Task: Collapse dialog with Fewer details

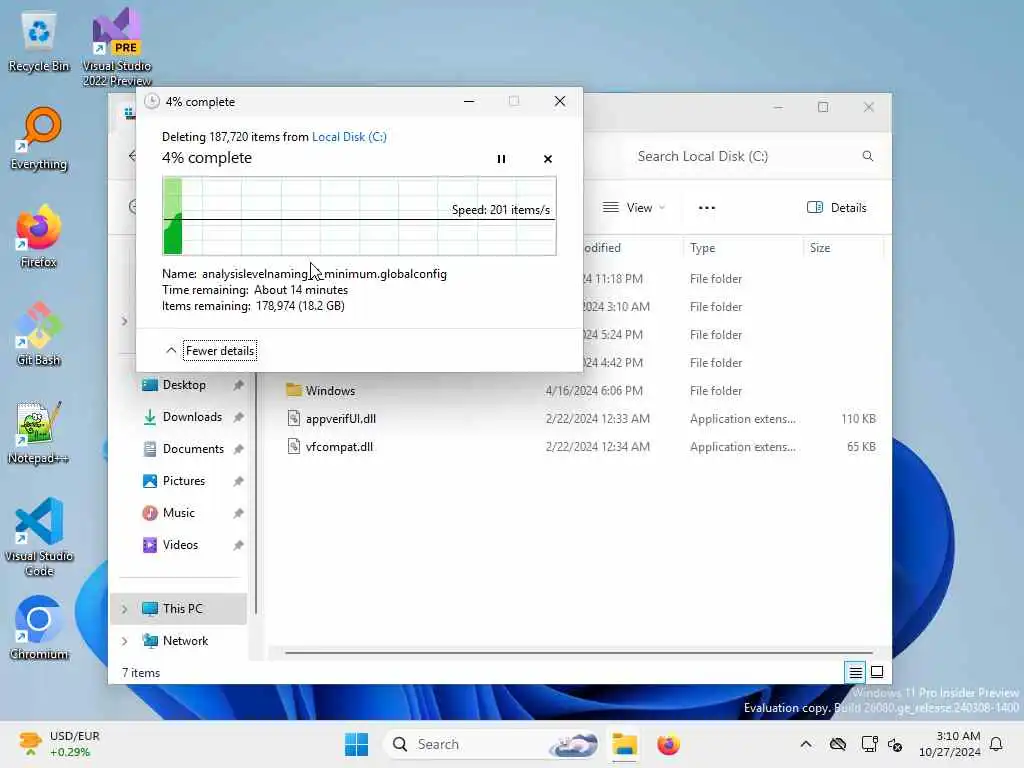Action: point(219,351)
